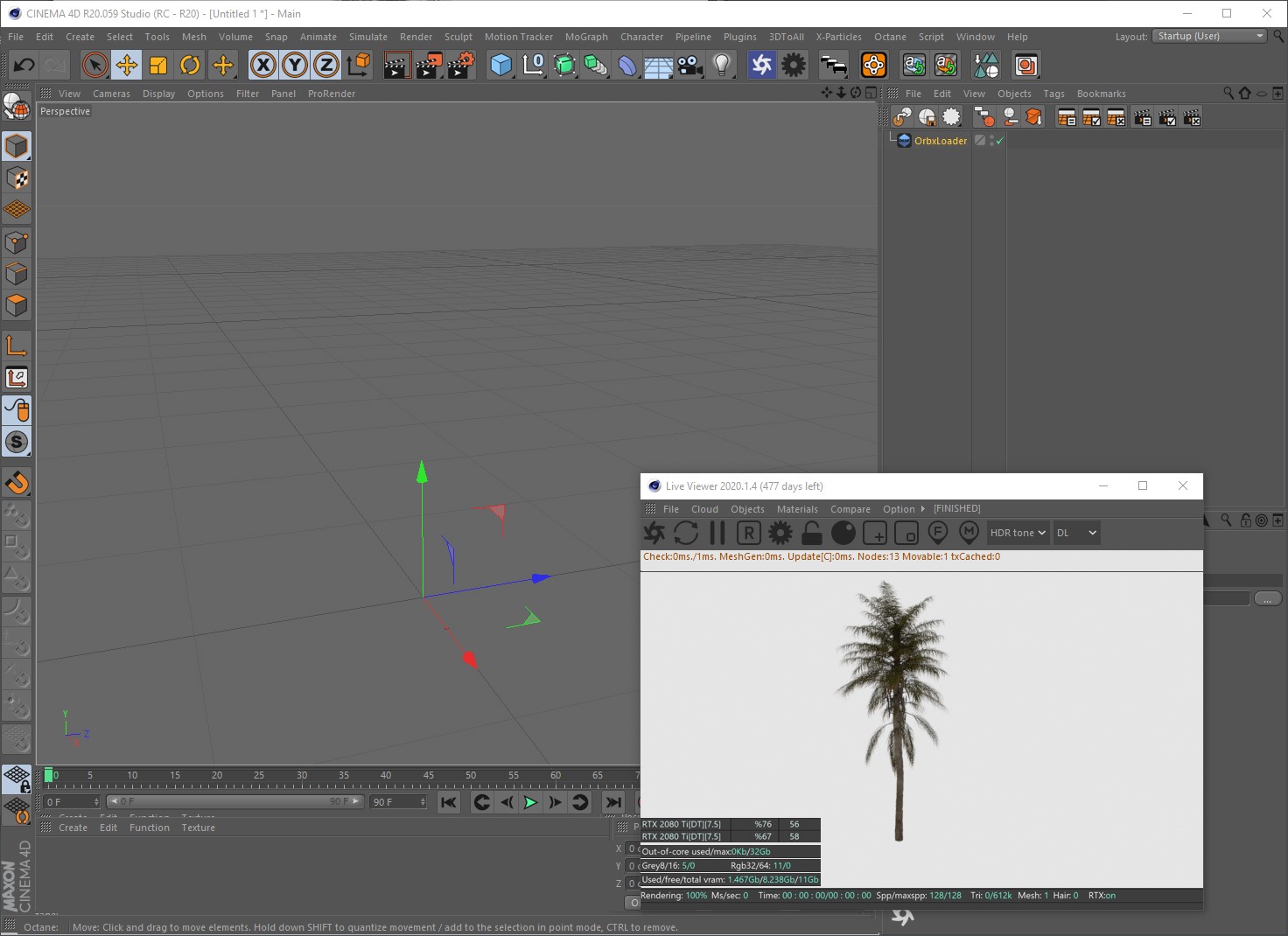
Task: Select the Move tool in top toolbar
Action: 127,66
